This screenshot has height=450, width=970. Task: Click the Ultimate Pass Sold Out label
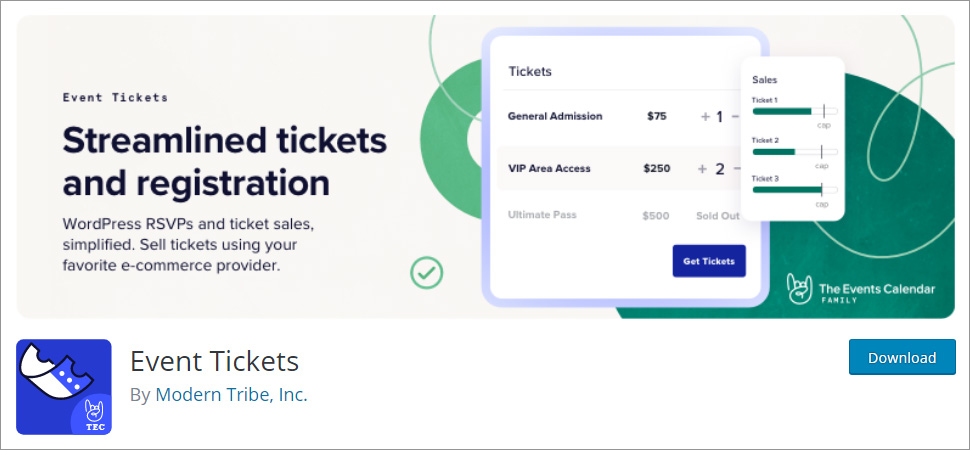(x=717, y=215)
